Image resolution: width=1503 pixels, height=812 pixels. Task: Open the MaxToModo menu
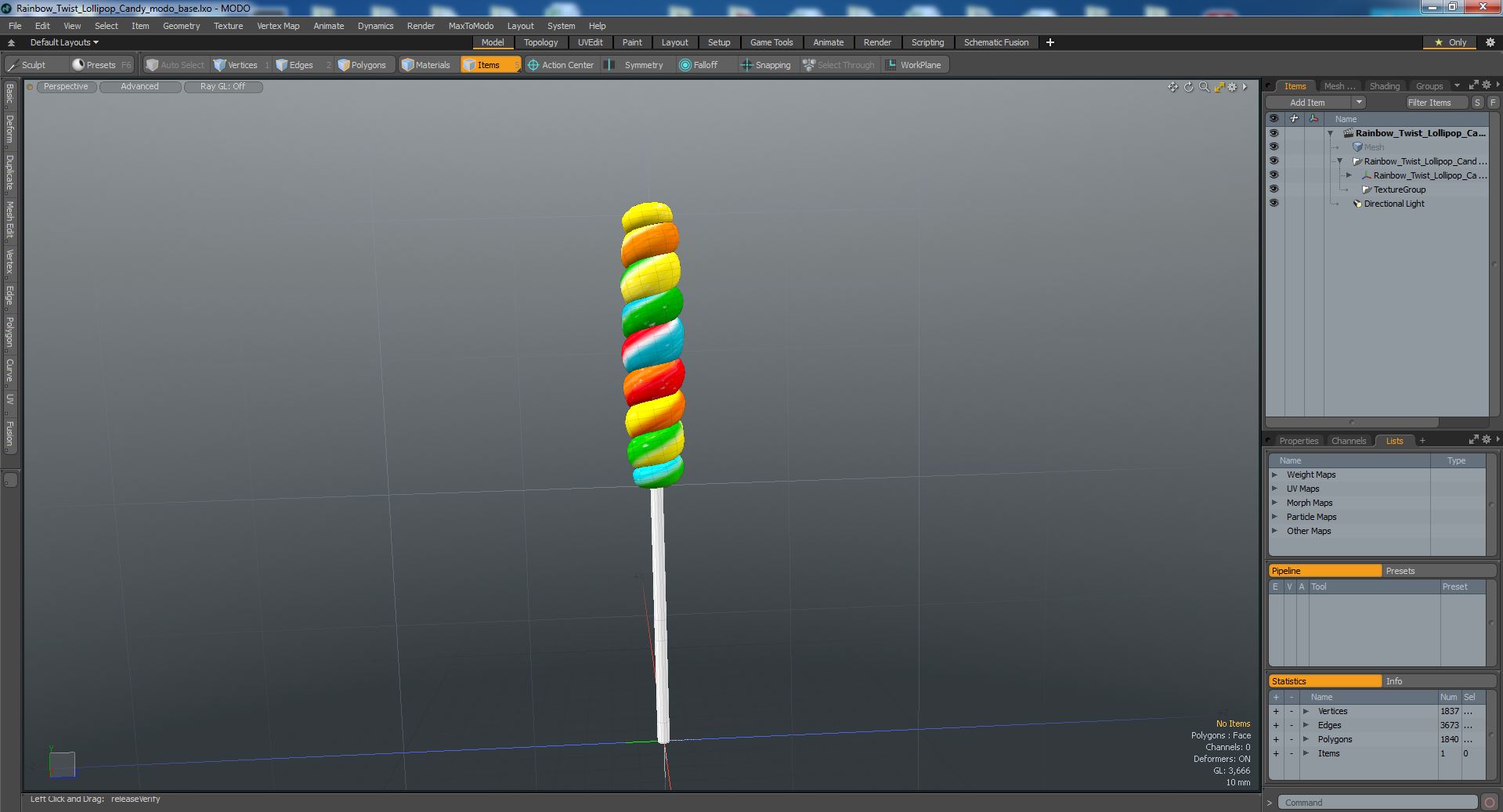coord(471,26)
